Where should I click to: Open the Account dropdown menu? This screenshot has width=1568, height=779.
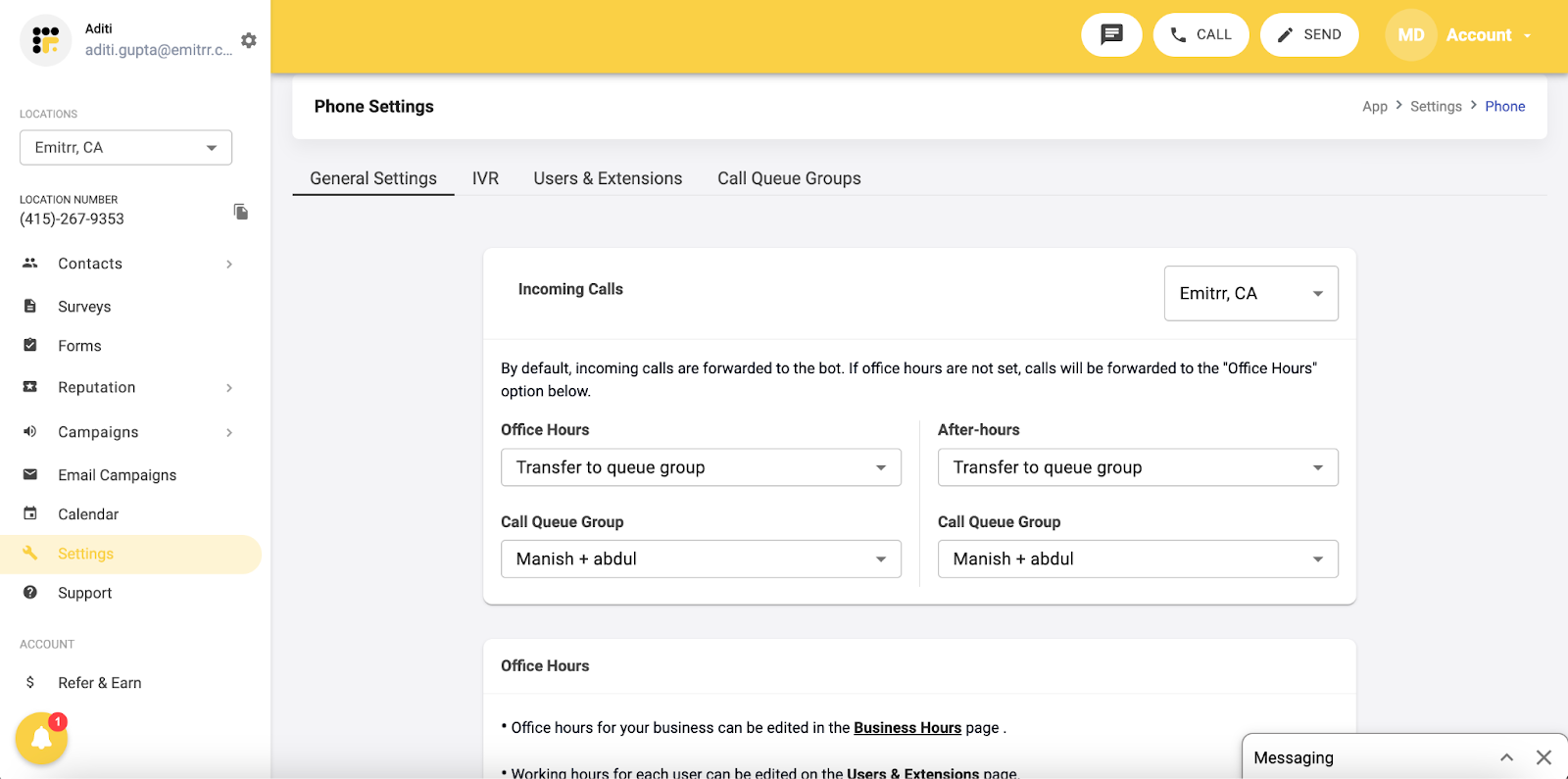click(1489, 35)
